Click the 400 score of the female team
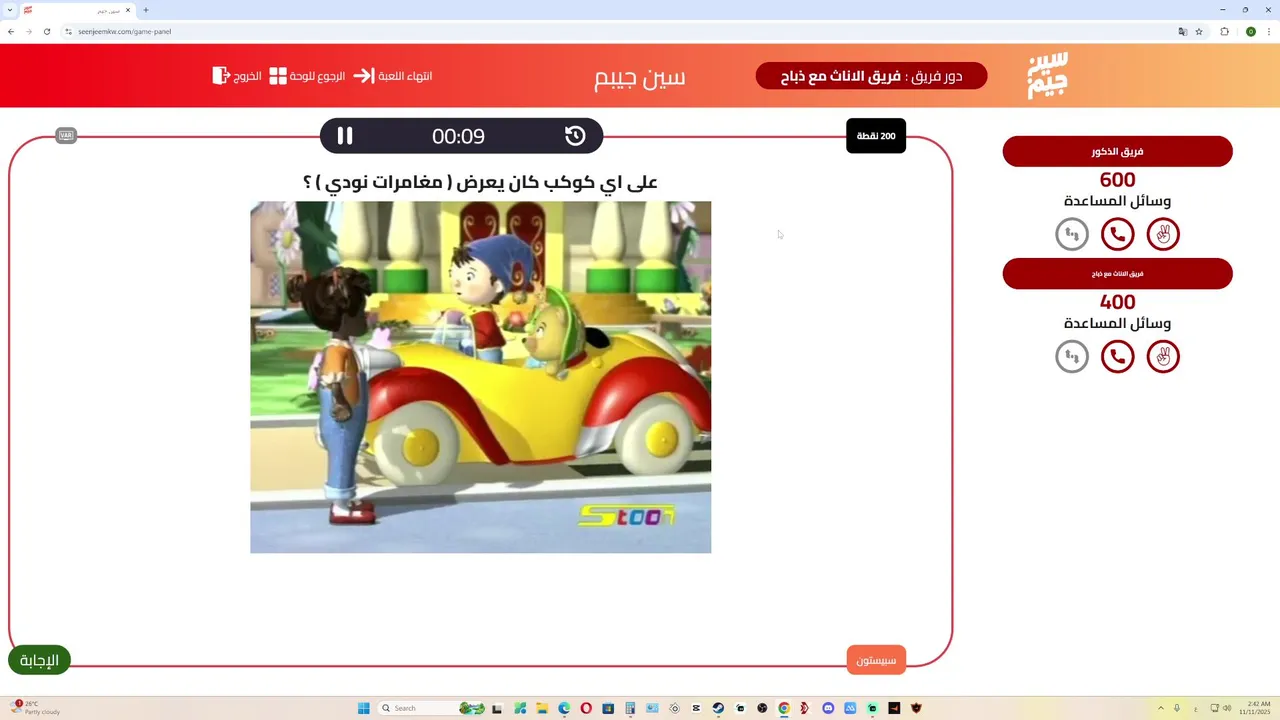The height and width of the screenshot is (720, 1280). tap(1117, 302)
